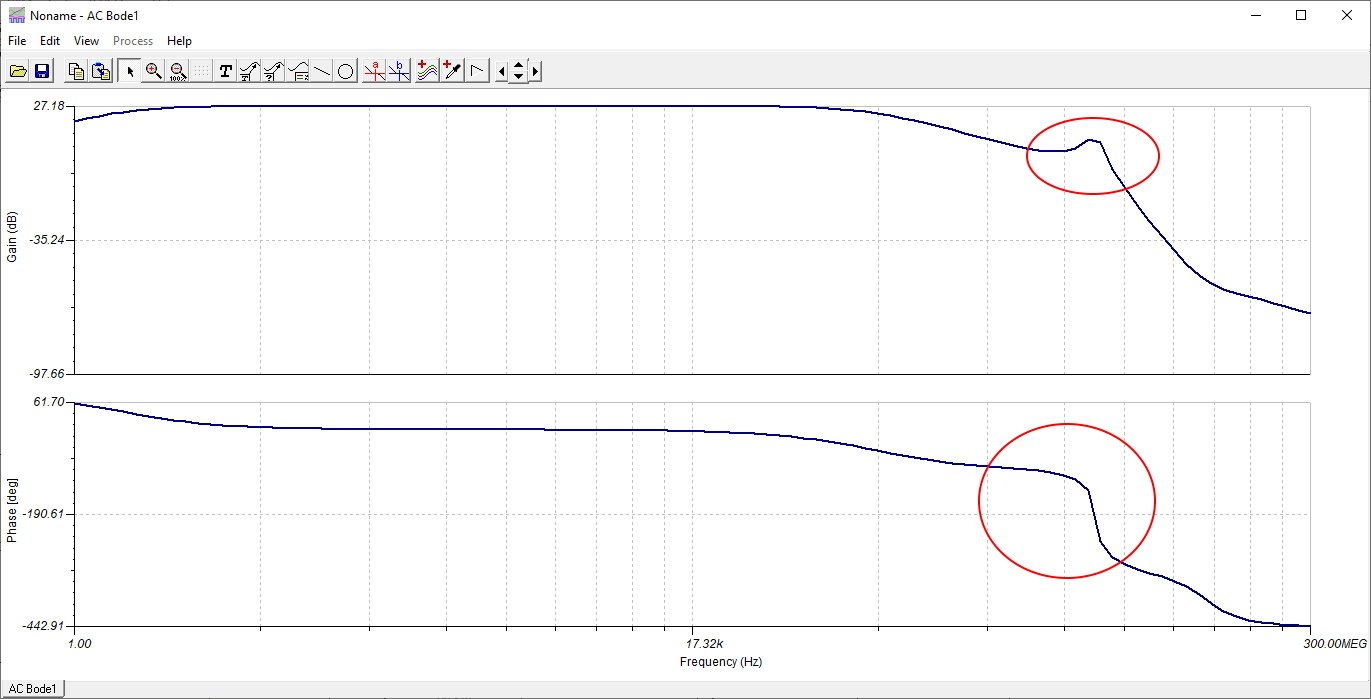This screenshot has height=699, width=1371.
Task: Click the first curve label pointer icon
Action: (250, 71)
